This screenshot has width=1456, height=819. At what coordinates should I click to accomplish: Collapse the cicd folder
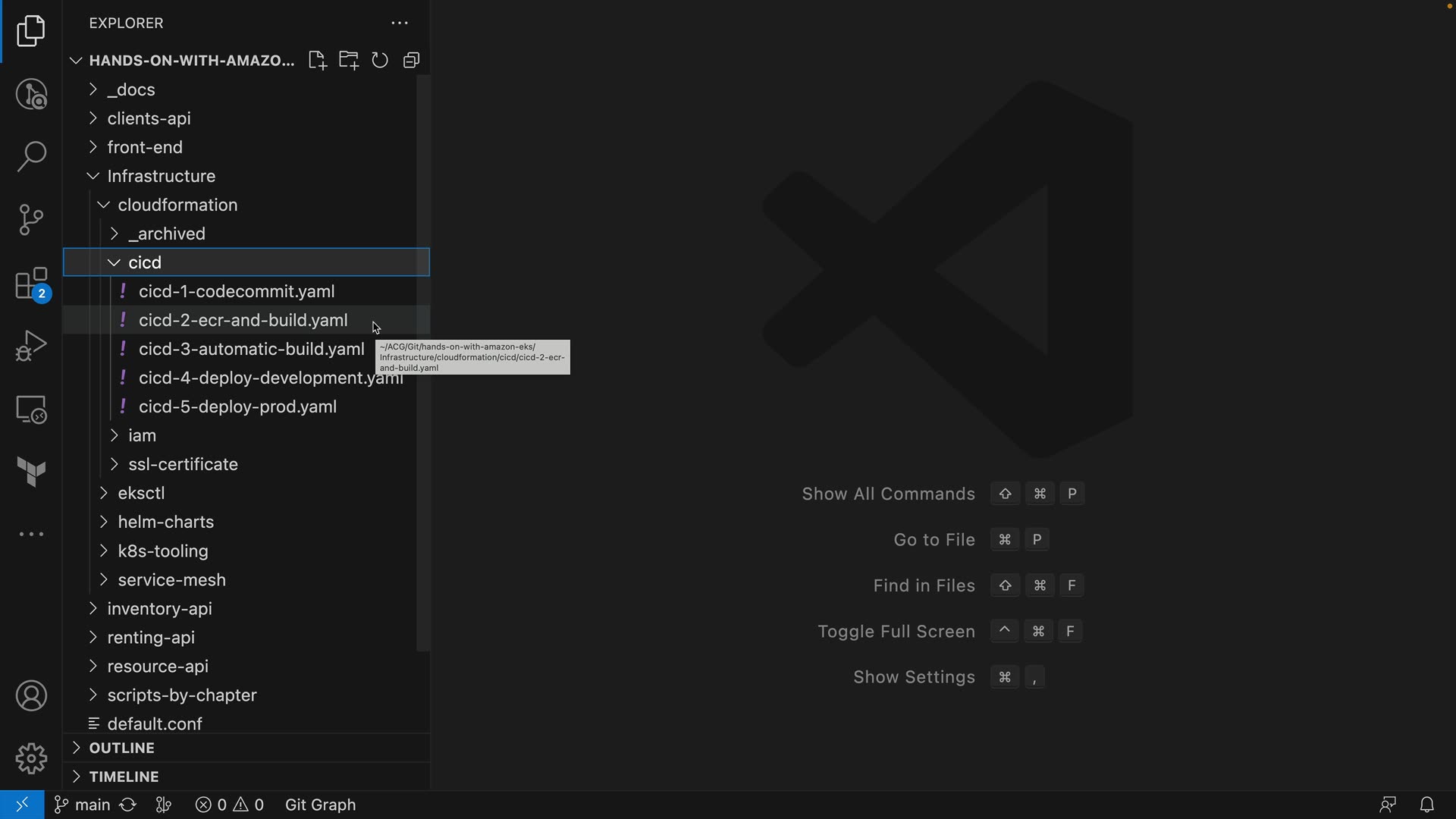[x=144, y=262]
